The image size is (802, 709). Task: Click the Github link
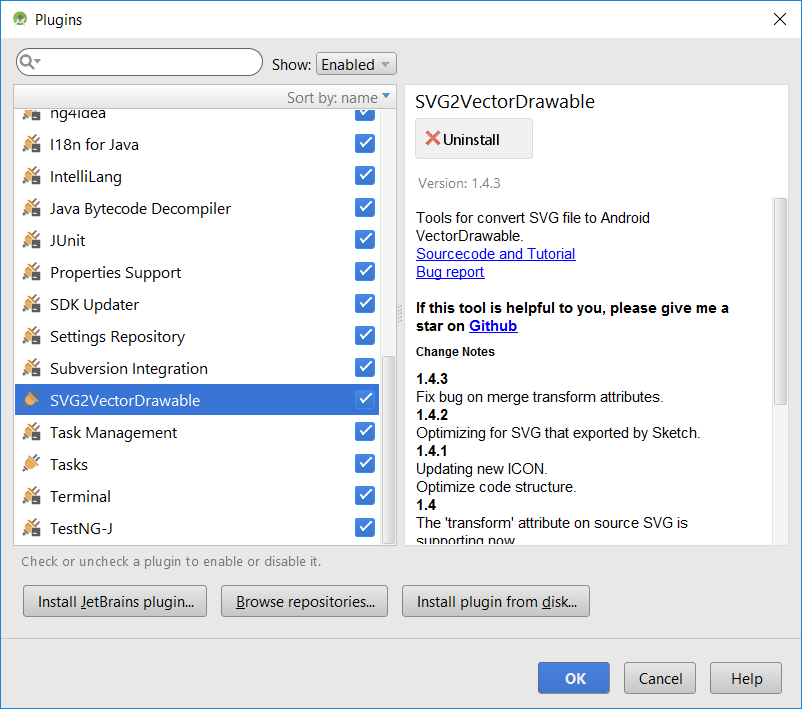coord(492,325)
